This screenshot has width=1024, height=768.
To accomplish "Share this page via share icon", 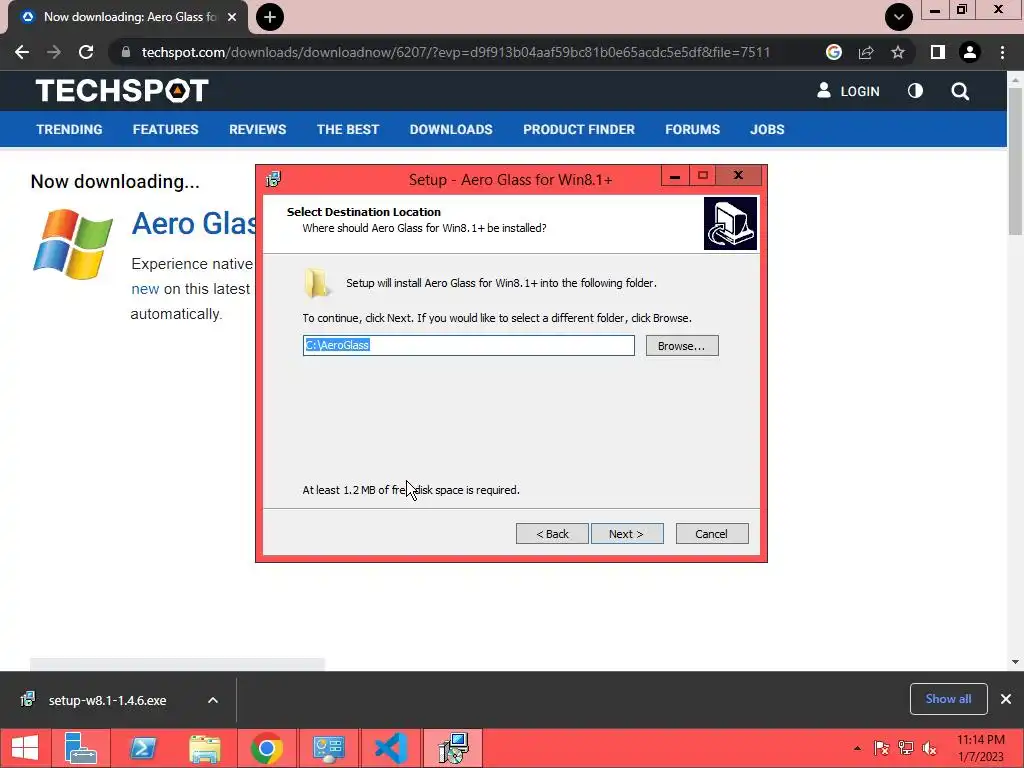I will click(866, 52).
